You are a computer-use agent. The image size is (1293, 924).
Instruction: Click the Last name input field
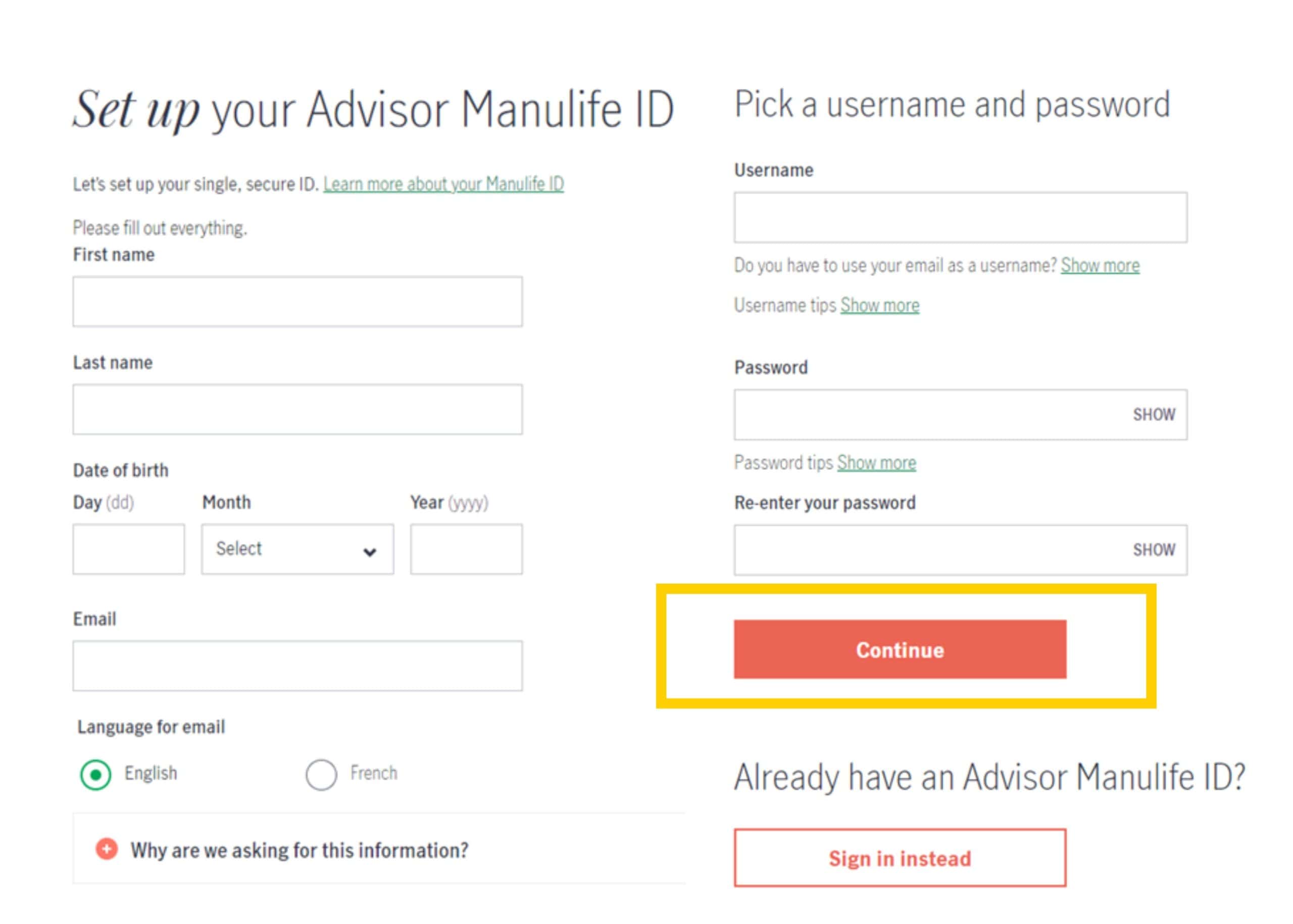click(297, 409)
